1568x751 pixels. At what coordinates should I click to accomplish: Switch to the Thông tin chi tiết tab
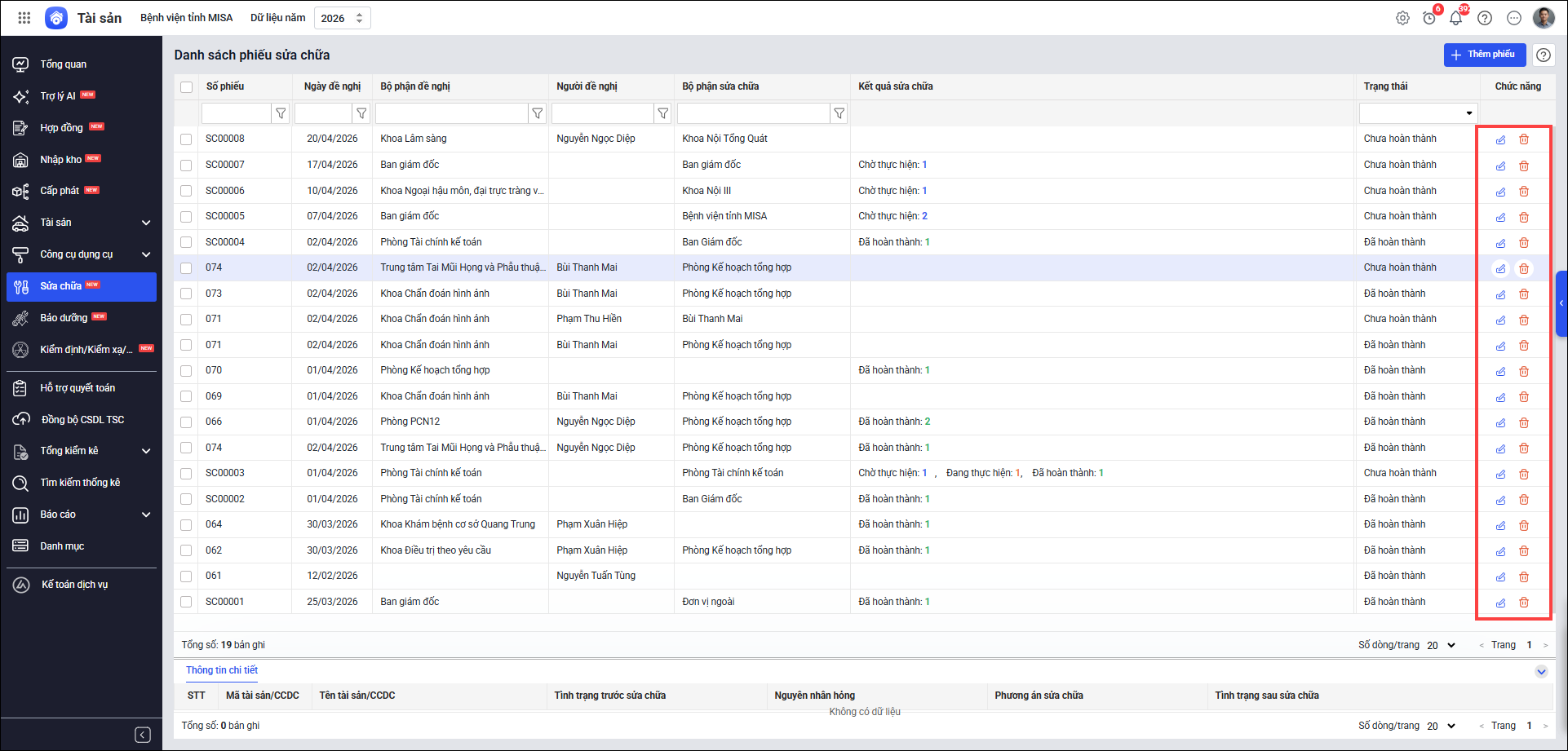click(221, 670)
